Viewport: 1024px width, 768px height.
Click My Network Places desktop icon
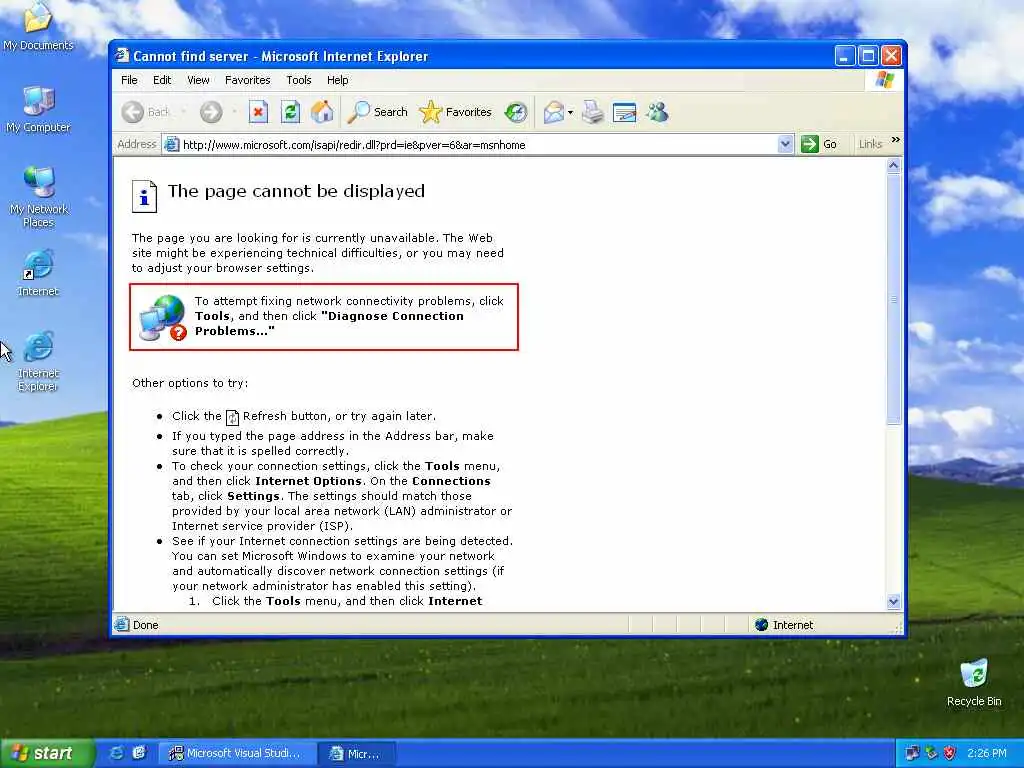pyautogui.click(x=39, y=197)
